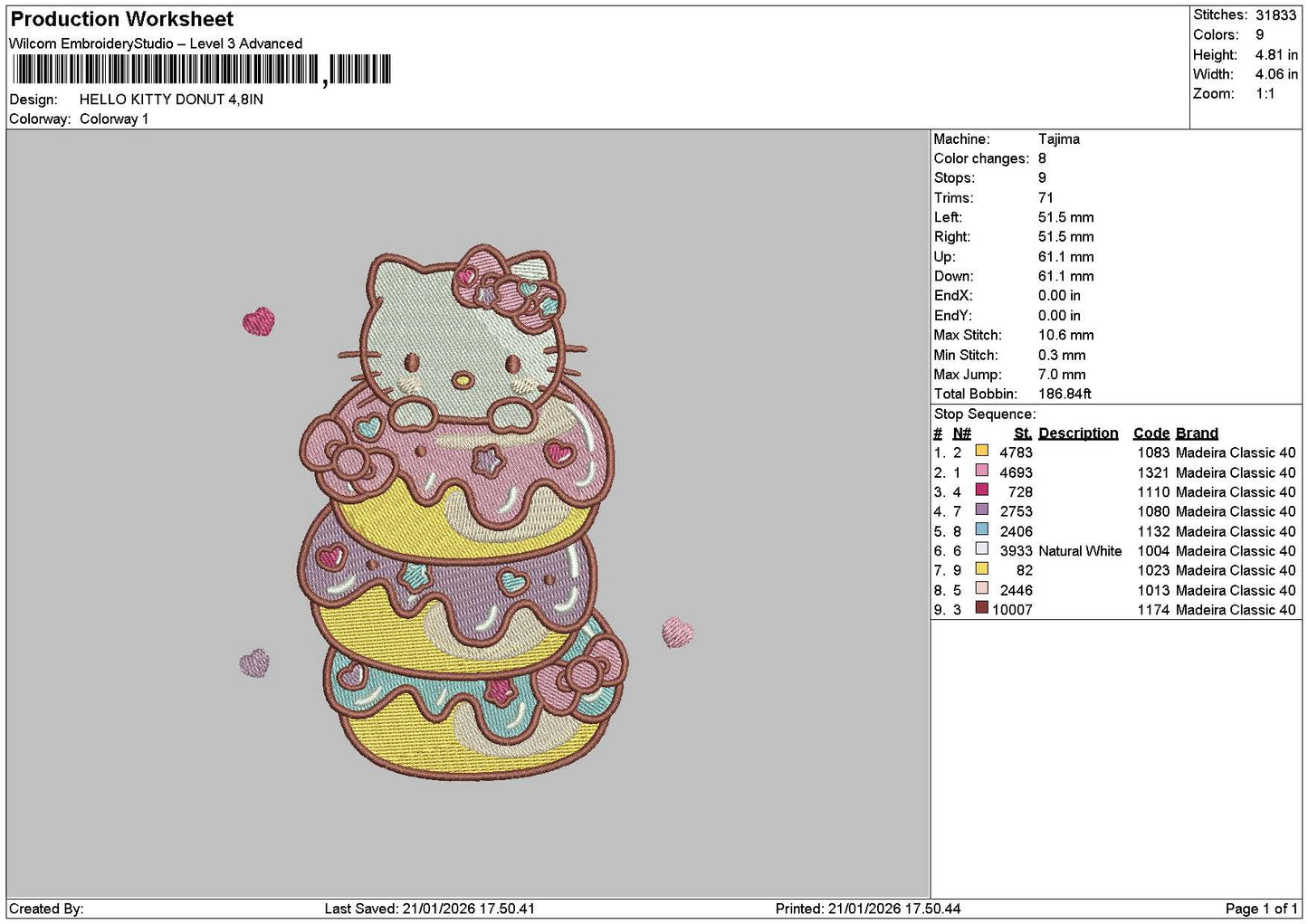Viewport: 1308px width, 924px height.
Task: Click the Machine value Tajima
Action: click(x=1059, y=139)
